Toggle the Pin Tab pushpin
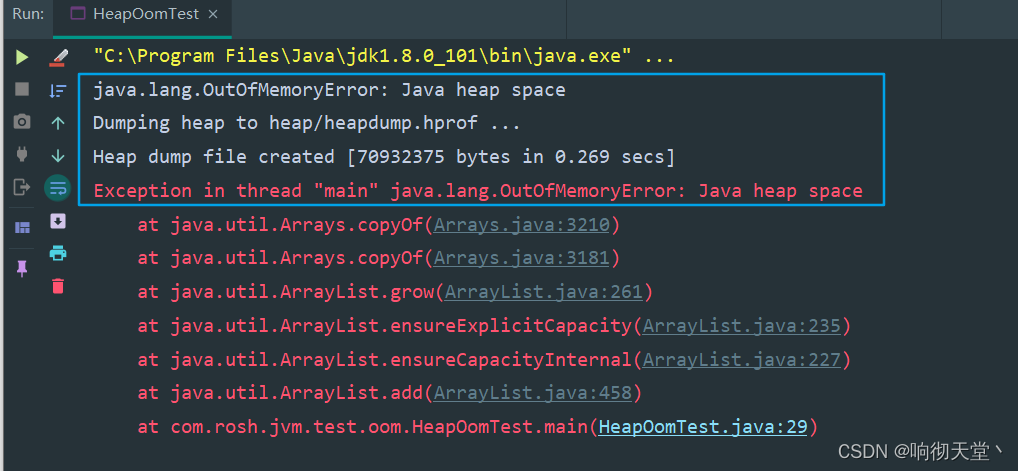Viewport: 1018px width, 471px height. (22, 268)
